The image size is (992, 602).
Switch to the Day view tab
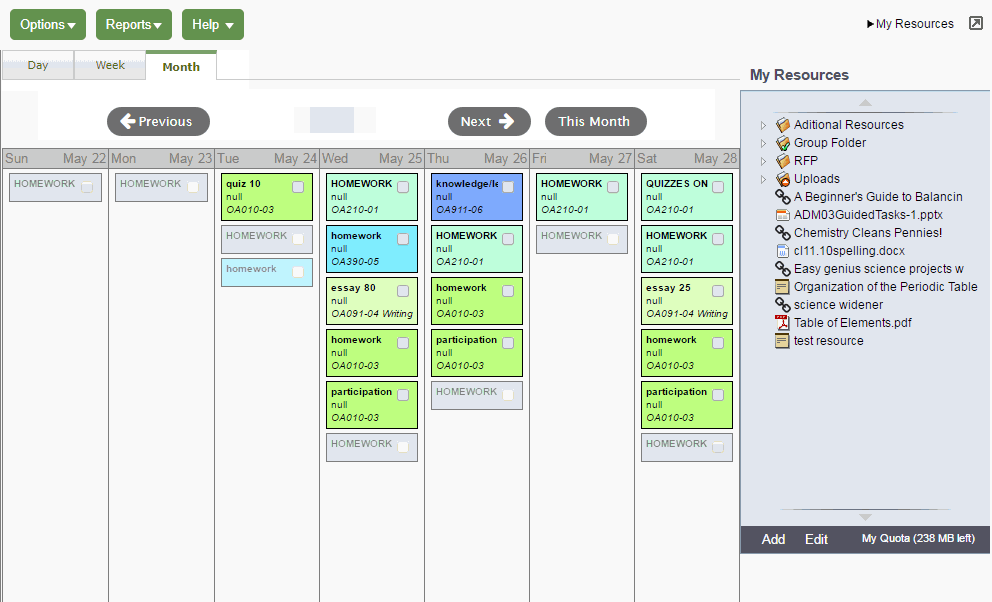pyautogui.click(x=38, y=65)
